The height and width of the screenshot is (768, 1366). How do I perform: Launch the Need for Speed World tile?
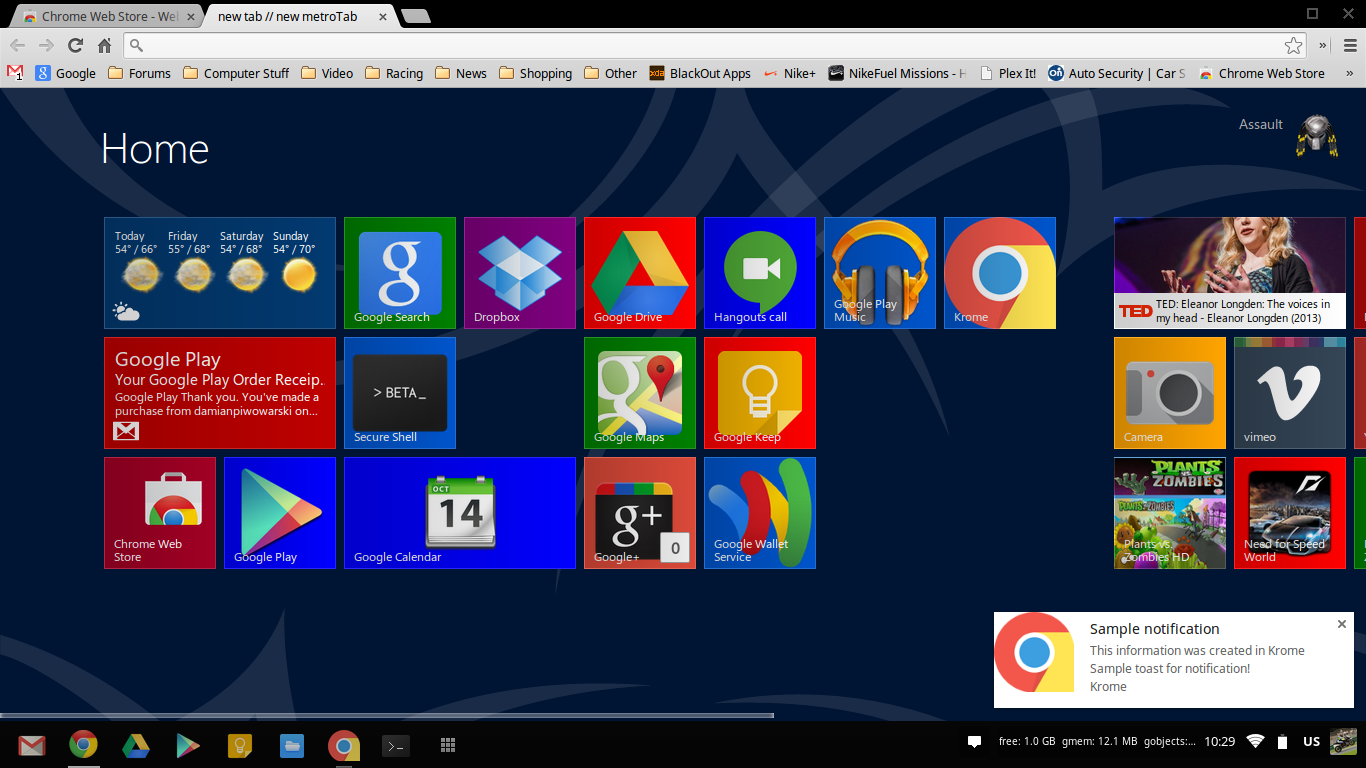pyautogui.click(x=1290, y=513)
